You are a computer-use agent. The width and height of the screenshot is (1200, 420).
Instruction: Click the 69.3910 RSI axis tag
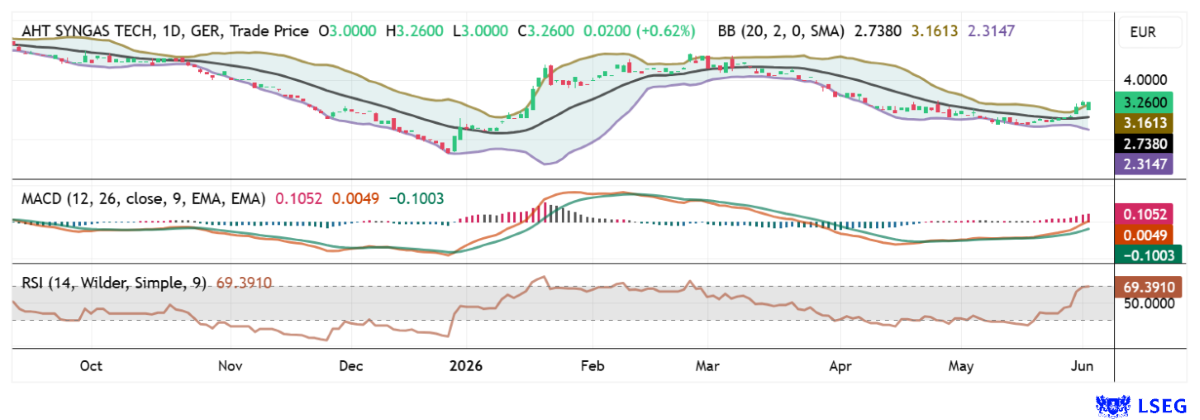coord(1149,285)
